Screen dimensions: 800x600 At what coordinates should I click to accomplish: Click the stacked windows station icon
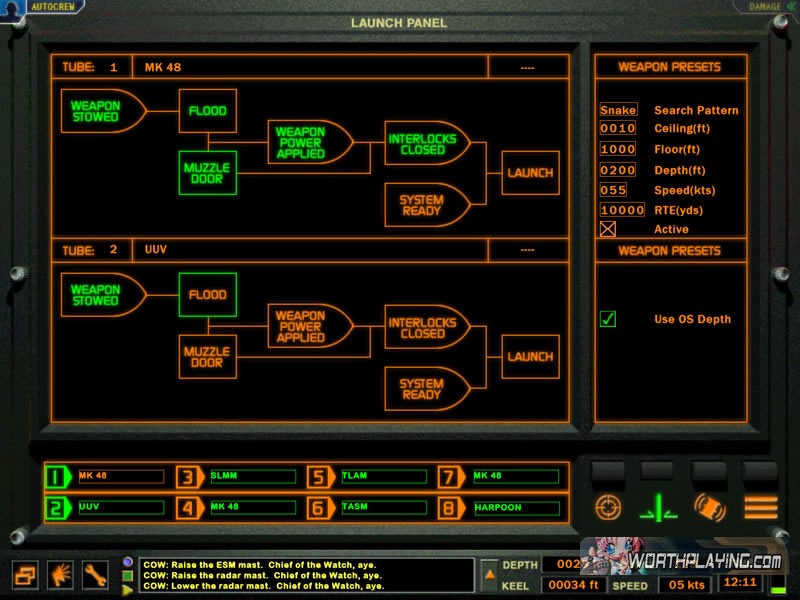click(26, 574)
